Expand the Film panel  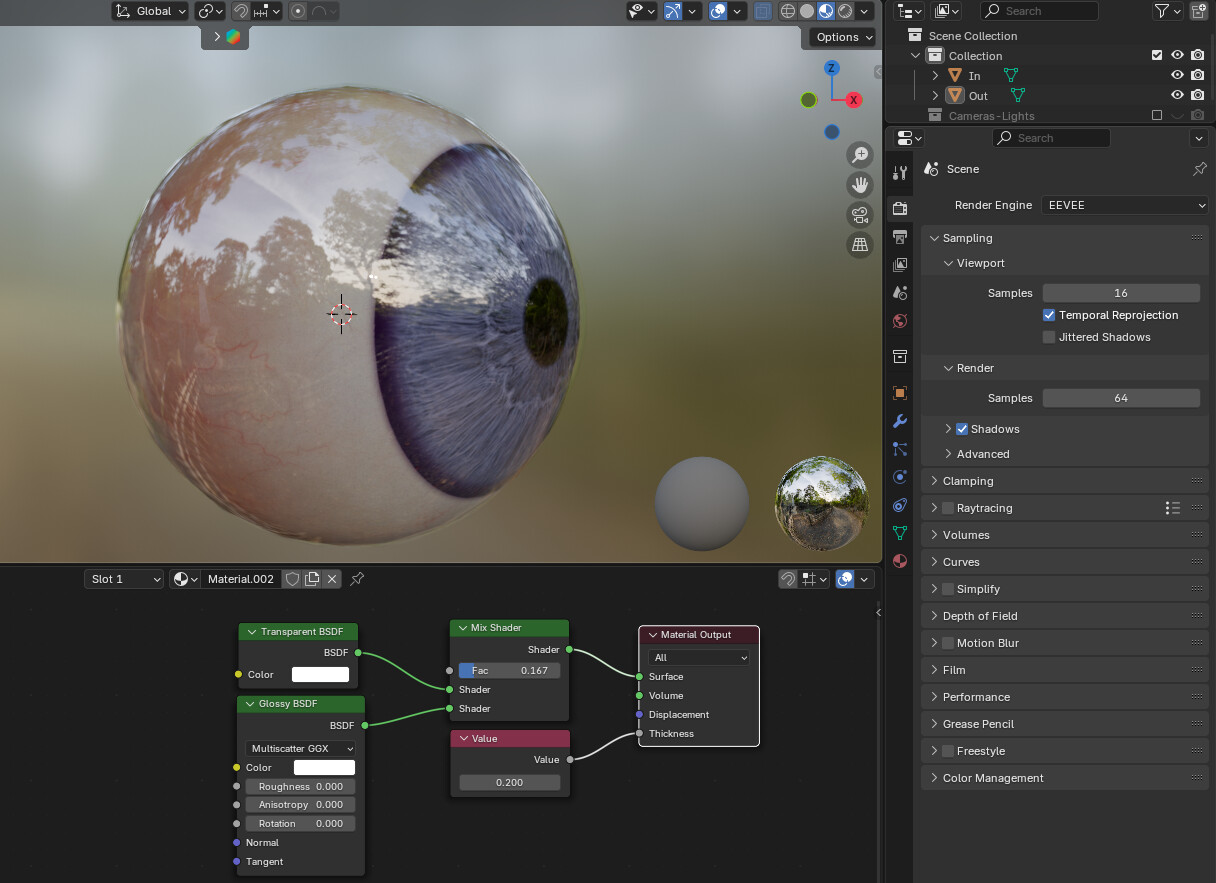(x=934, y=670)
